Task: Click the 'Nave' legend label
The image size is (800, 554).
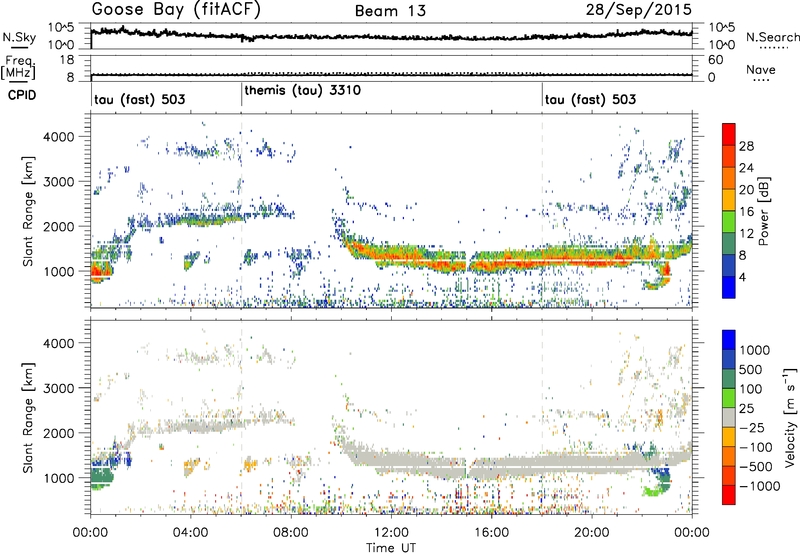Action: [761, 69]
